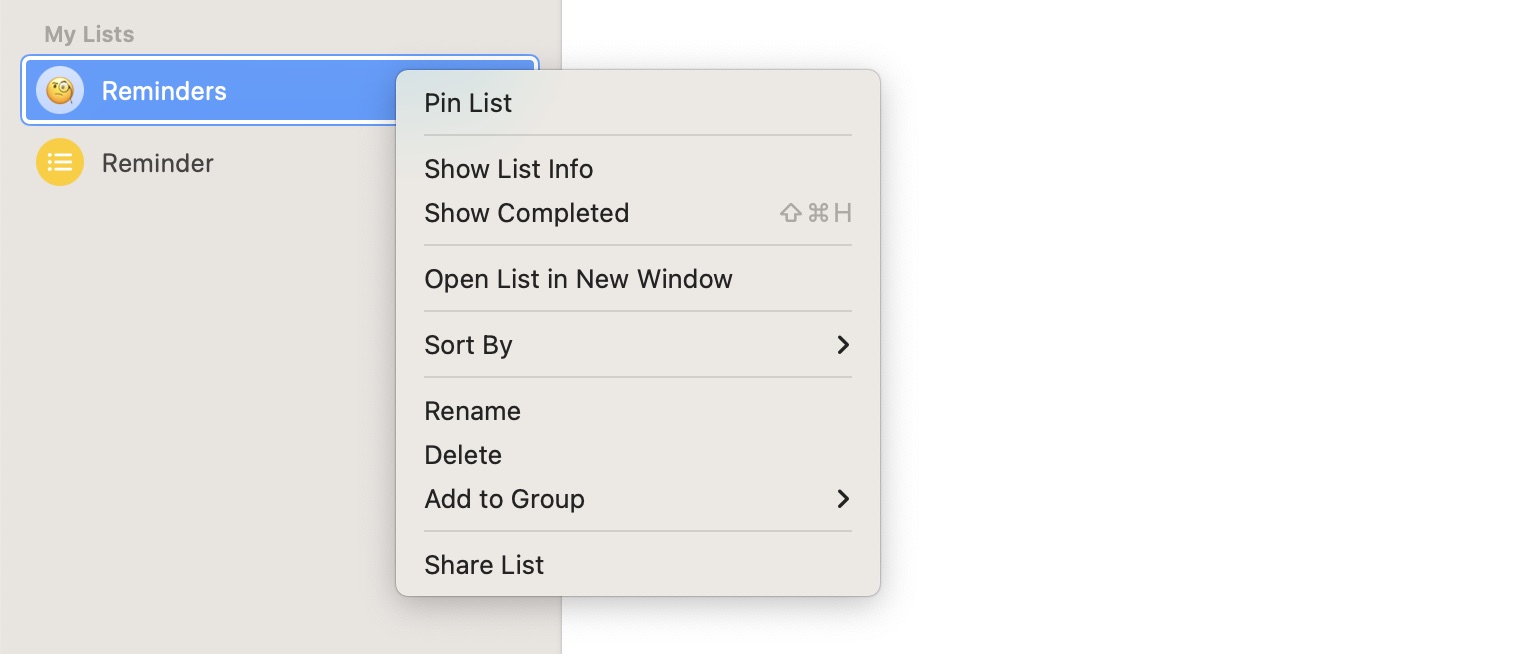
Task: Select the Reminders list in sidebar
Action: (210, 91)
